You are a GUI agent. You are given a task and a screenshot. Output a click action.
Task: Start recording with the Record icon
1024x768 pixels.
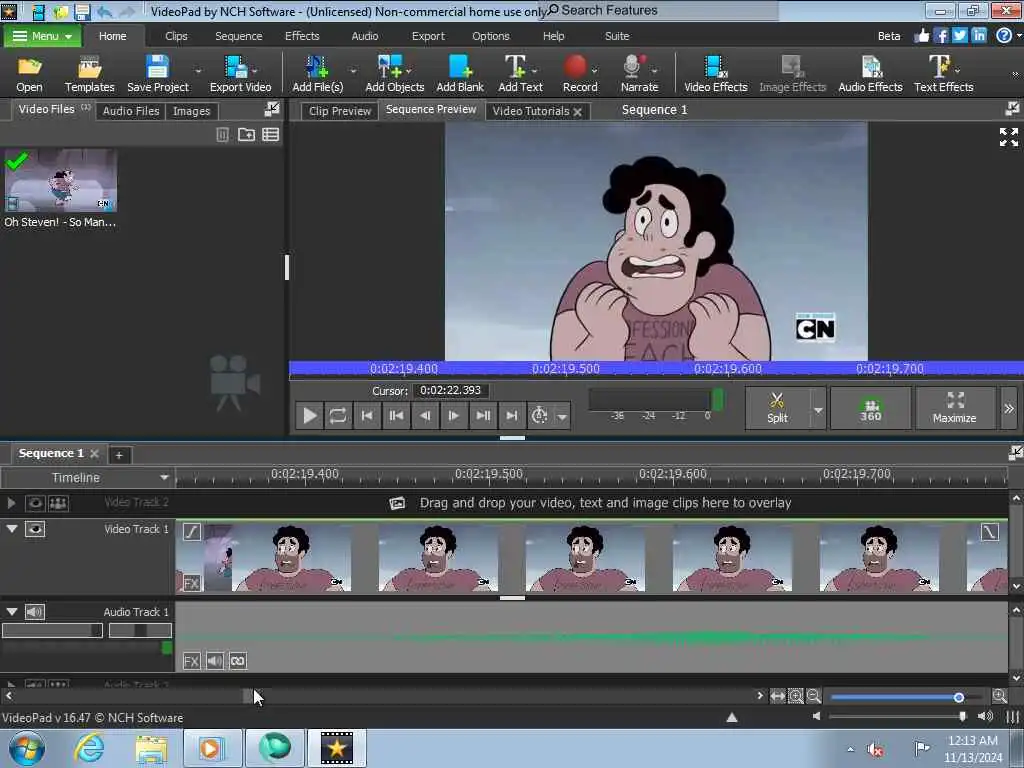click(x=579, y=74)
